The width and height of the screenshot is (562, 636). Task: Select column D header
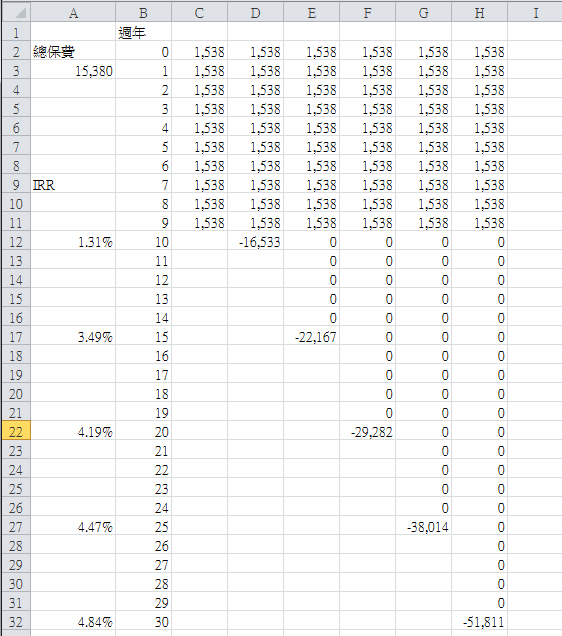click(x=255, y=13)
